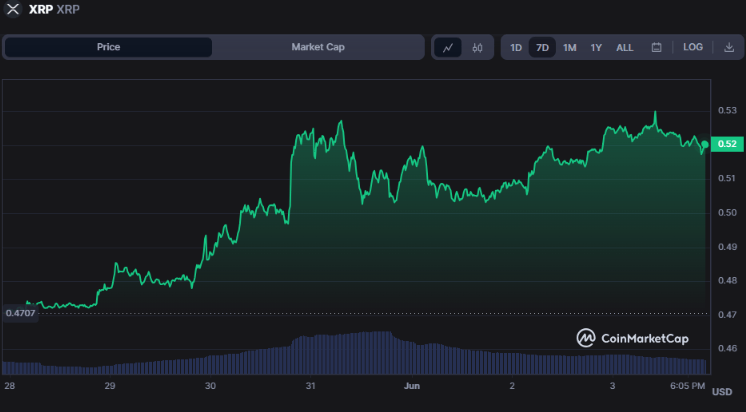Select the 1D time range
Viewport: 746px width, 412px height.
(x=516, y=47)
